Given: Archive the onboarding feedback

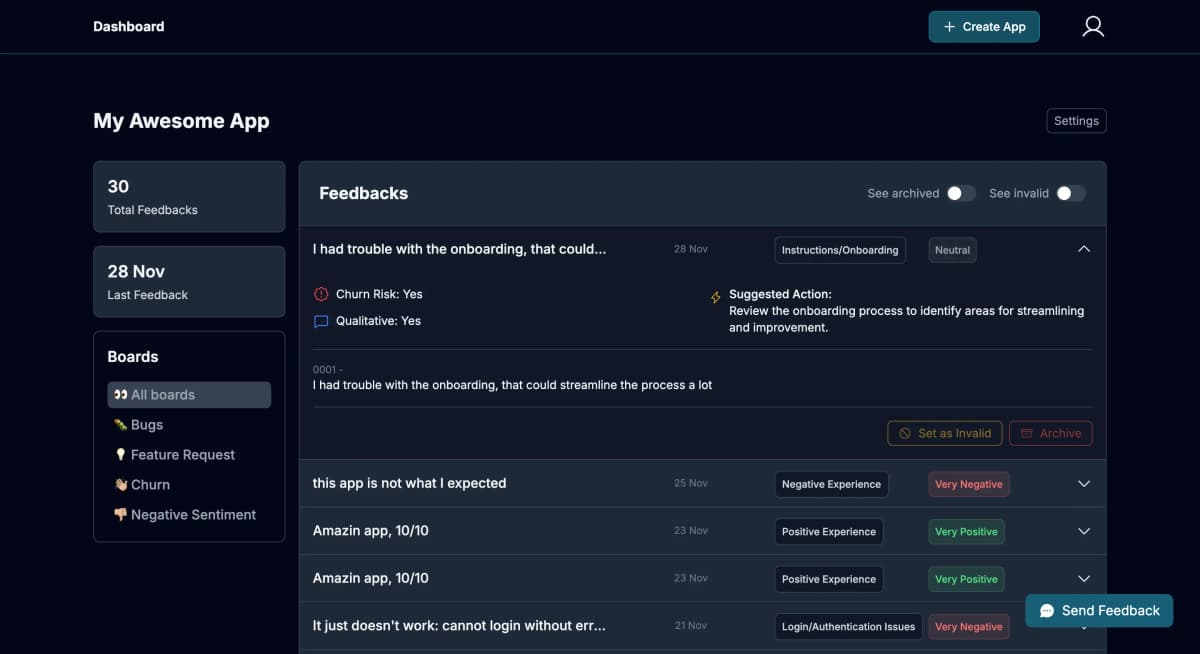Looking at the screenshot, I should [1050, 433].
